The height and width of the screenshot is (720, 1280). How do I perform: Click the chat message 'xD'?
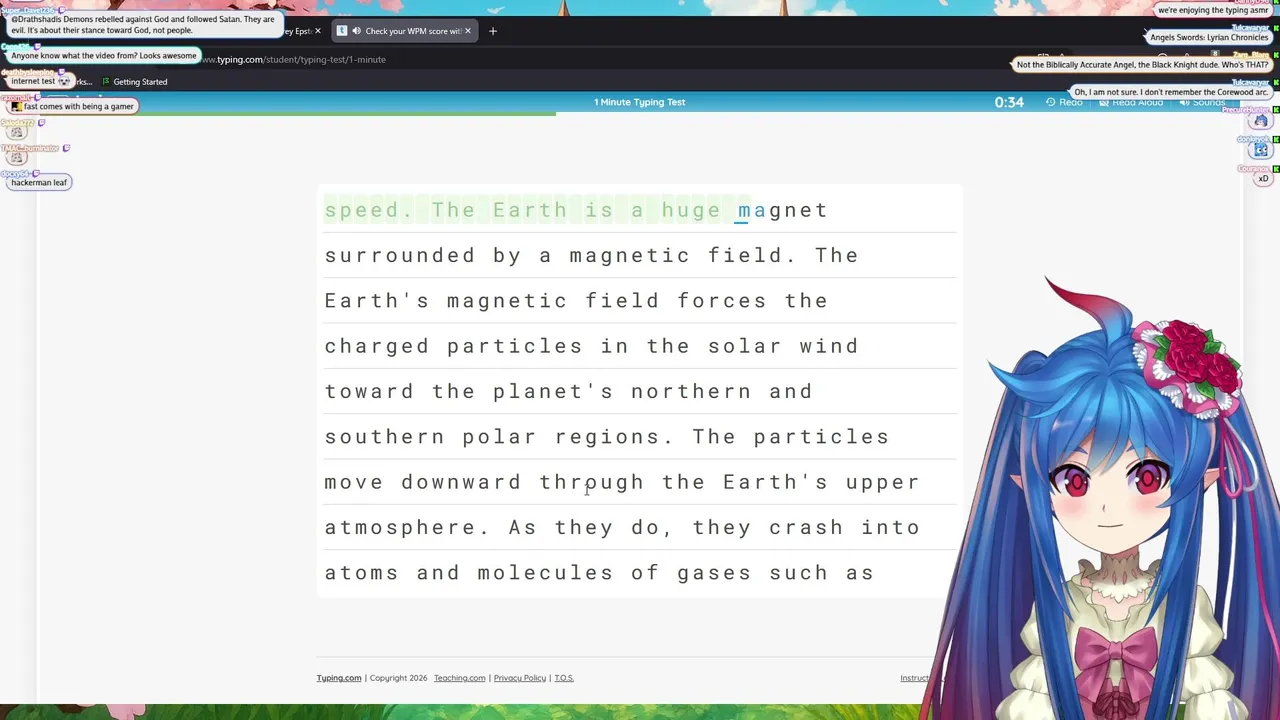[1263, 178]
